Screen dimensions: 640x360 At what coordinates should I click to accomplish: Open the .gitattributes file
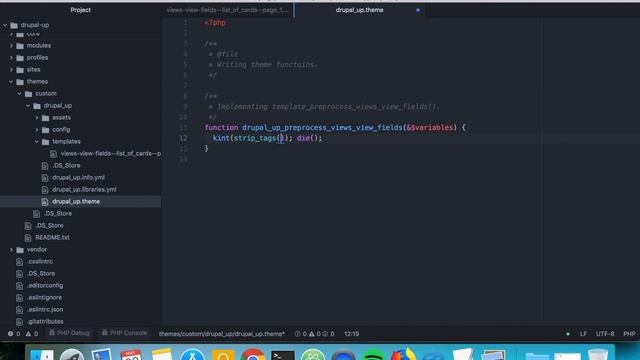(45, 322)
